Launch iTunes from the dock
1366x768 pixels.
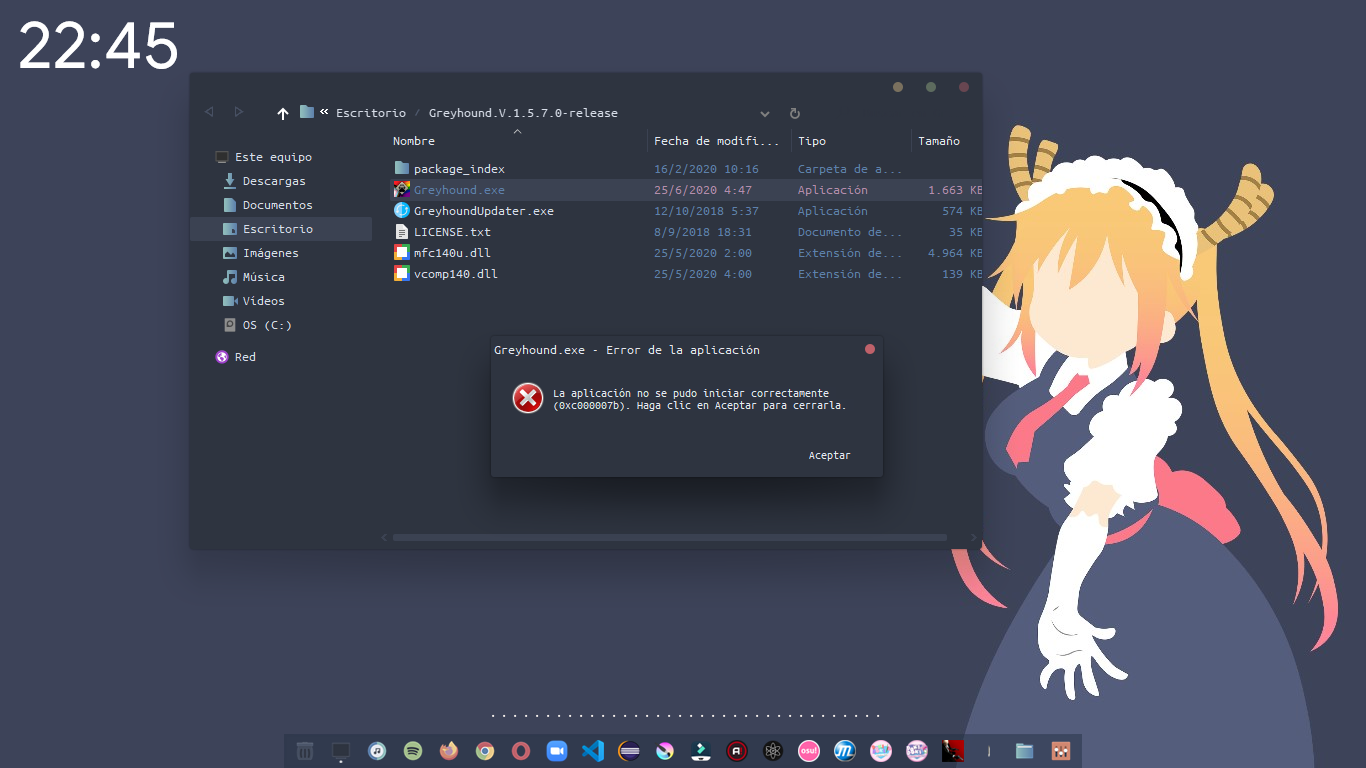(x=377, y=751)
